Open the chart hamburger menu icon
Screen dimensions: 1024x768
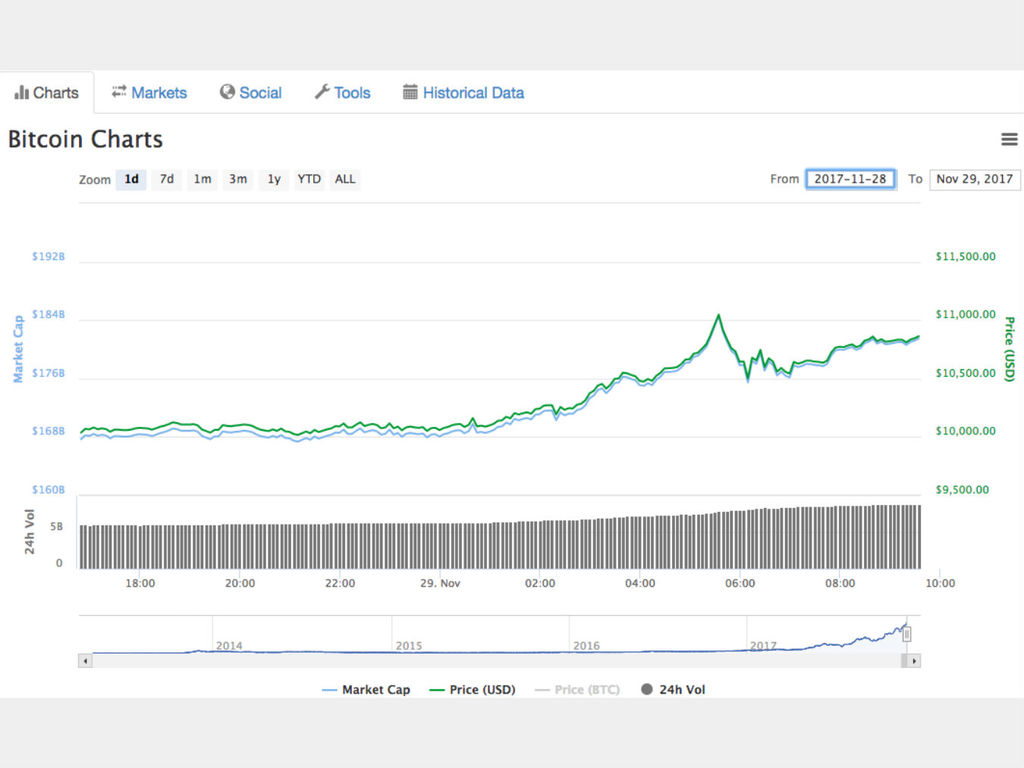pyautogui.click(x=1009, y=139)
